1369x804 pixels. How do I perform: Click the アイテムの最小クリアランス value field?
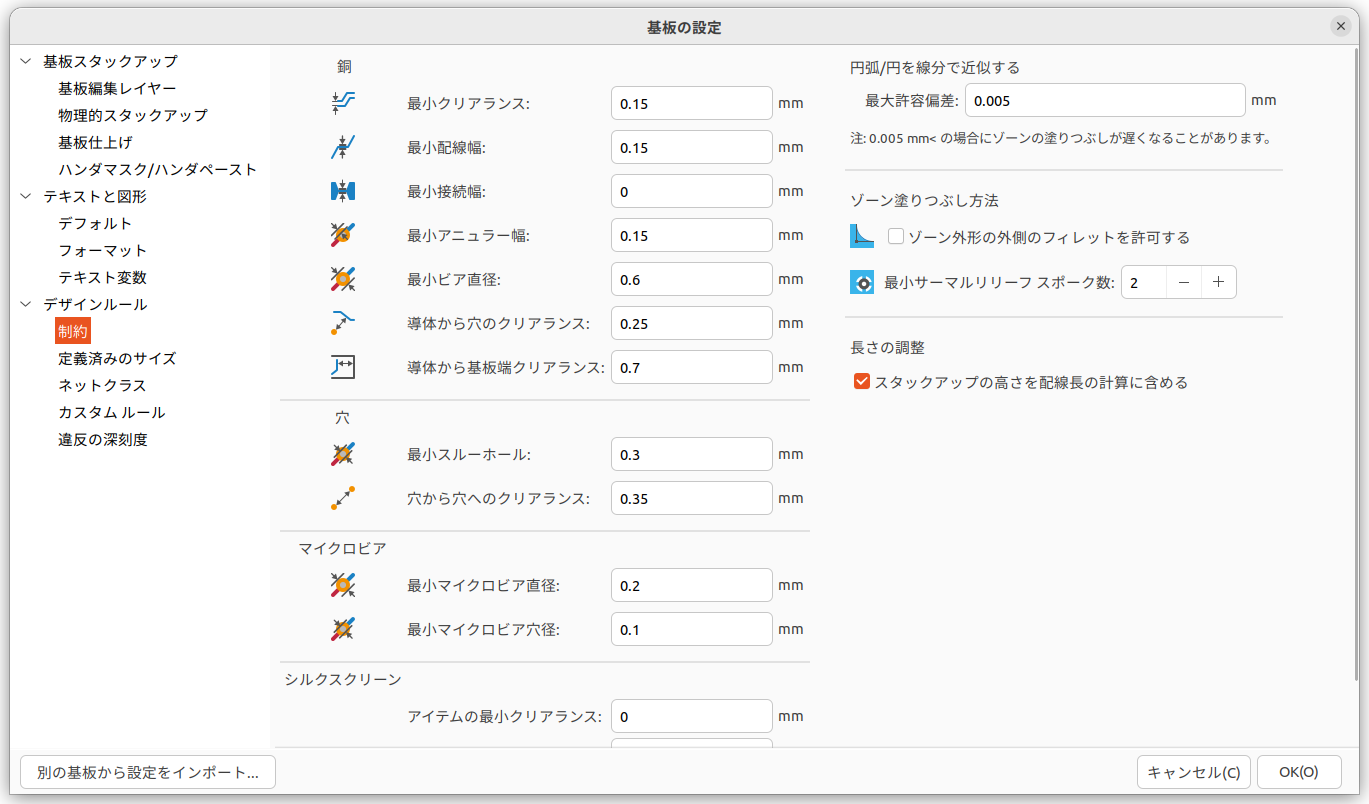(692, 716)
